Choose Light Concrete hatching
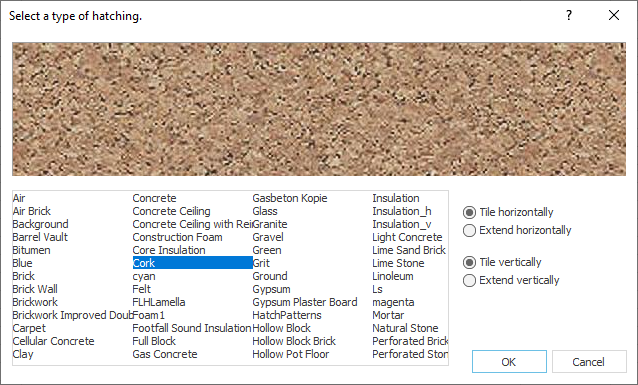The width and height of the screenshot is (638, 385). (407, 237)
